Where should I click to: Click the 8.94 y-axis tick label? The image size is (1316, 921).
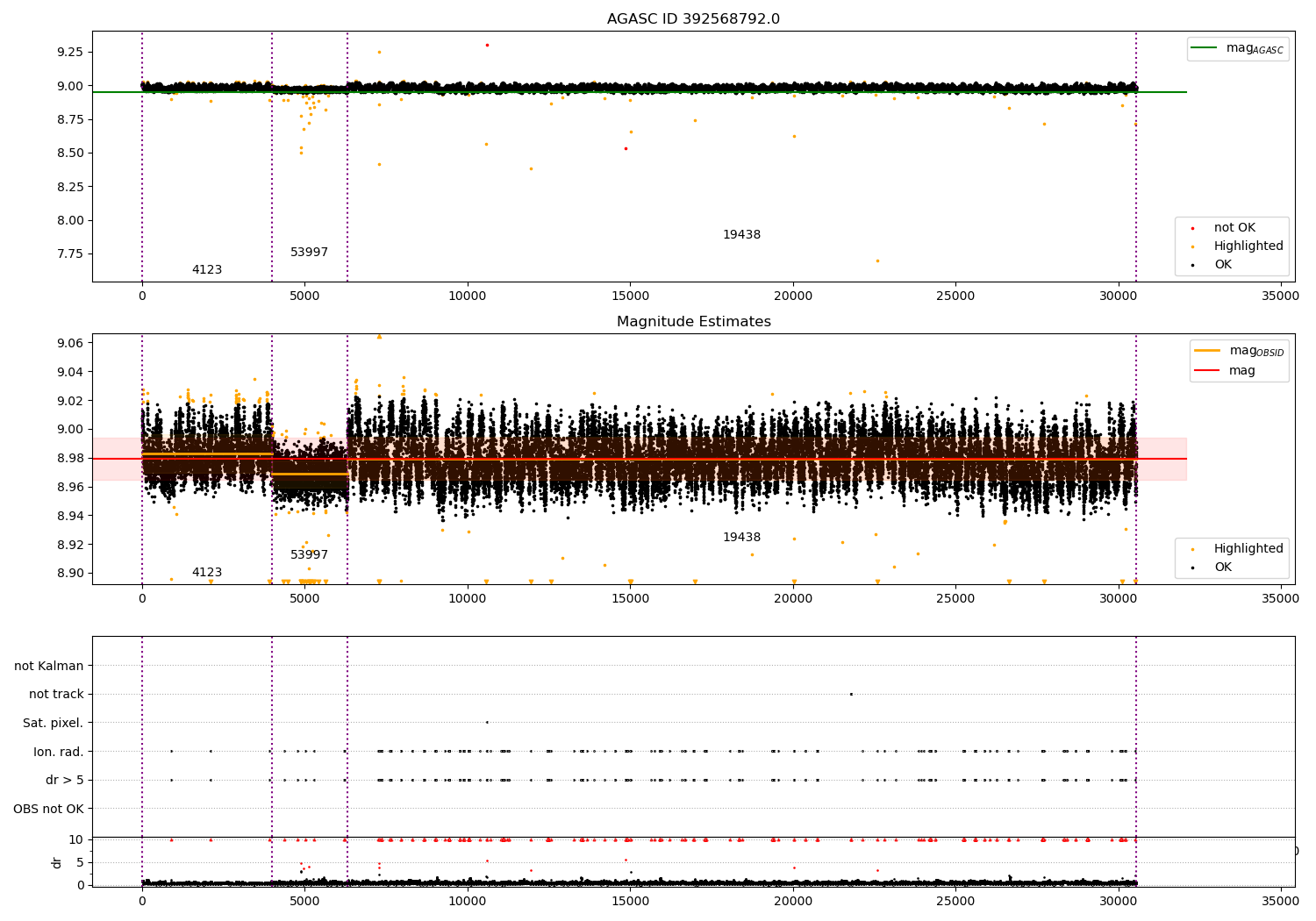click(69, 516)
